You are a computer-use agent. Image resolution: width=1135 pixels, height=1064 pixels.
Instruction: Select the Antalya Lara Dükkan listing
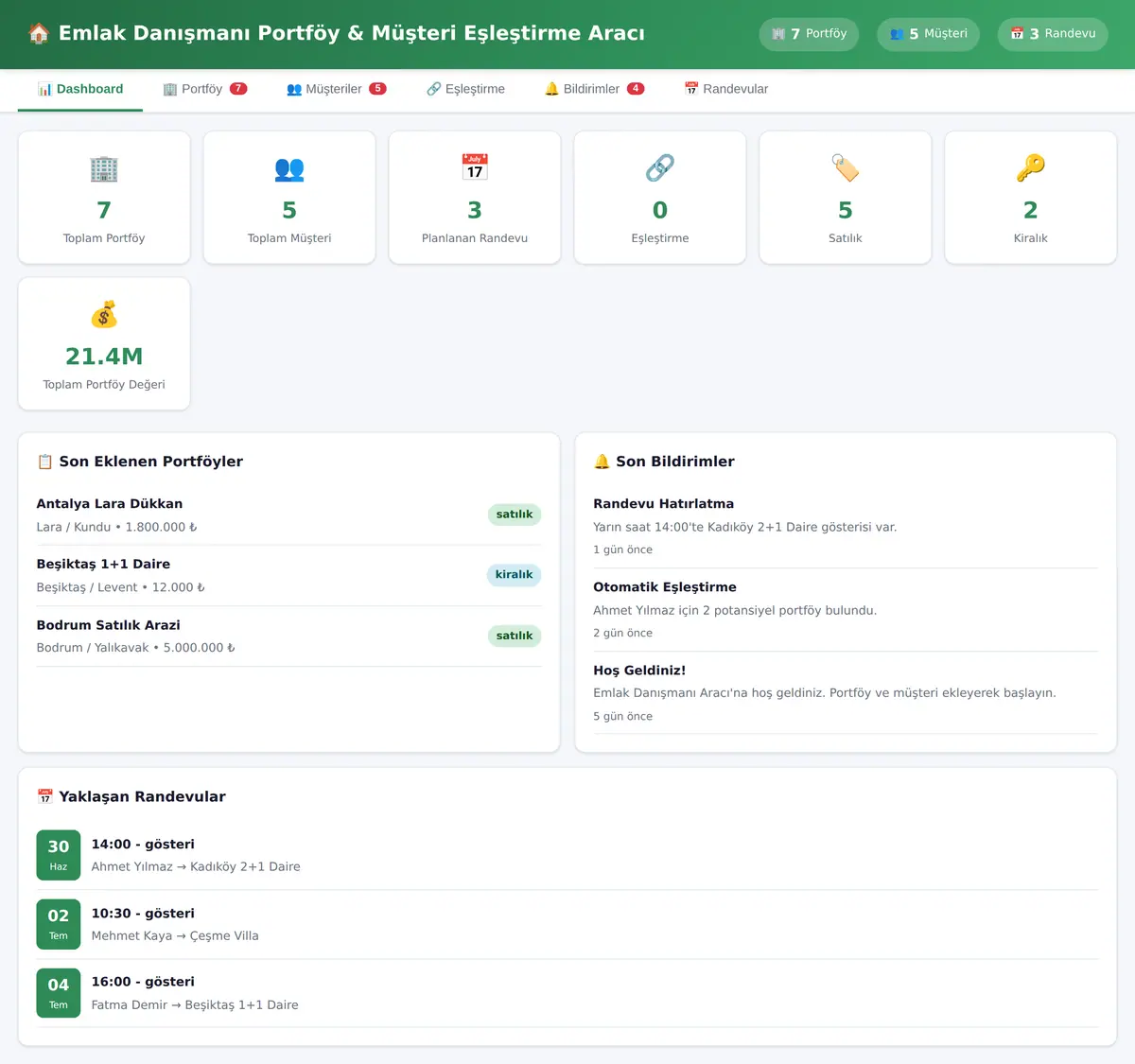click(x=289, y=515)
